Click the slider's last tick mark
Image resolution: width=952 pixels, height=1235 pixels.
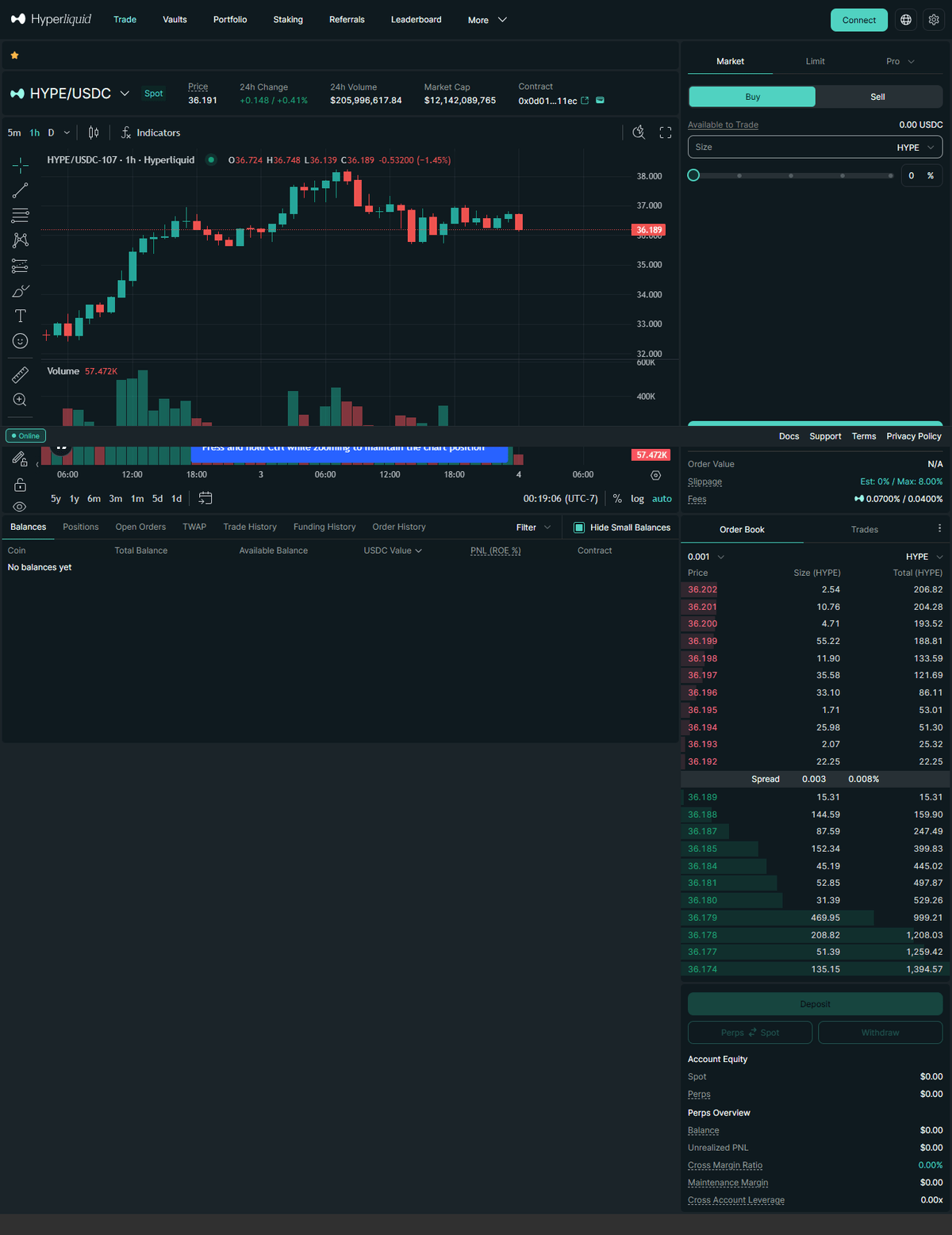click(x=891, y=175)
